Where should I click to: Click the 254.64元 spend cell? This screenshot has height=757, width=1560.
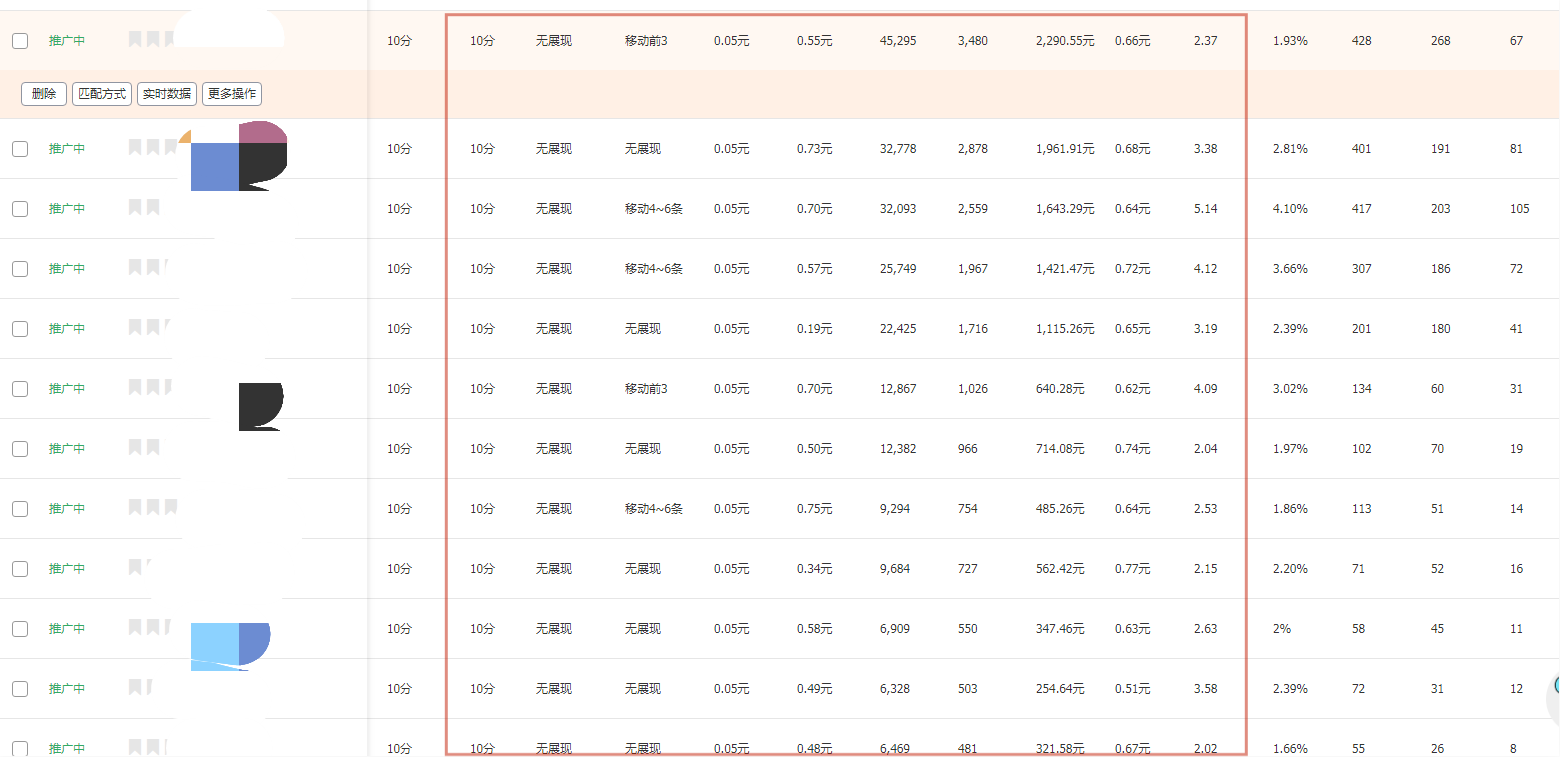[x=1060, y=689]
